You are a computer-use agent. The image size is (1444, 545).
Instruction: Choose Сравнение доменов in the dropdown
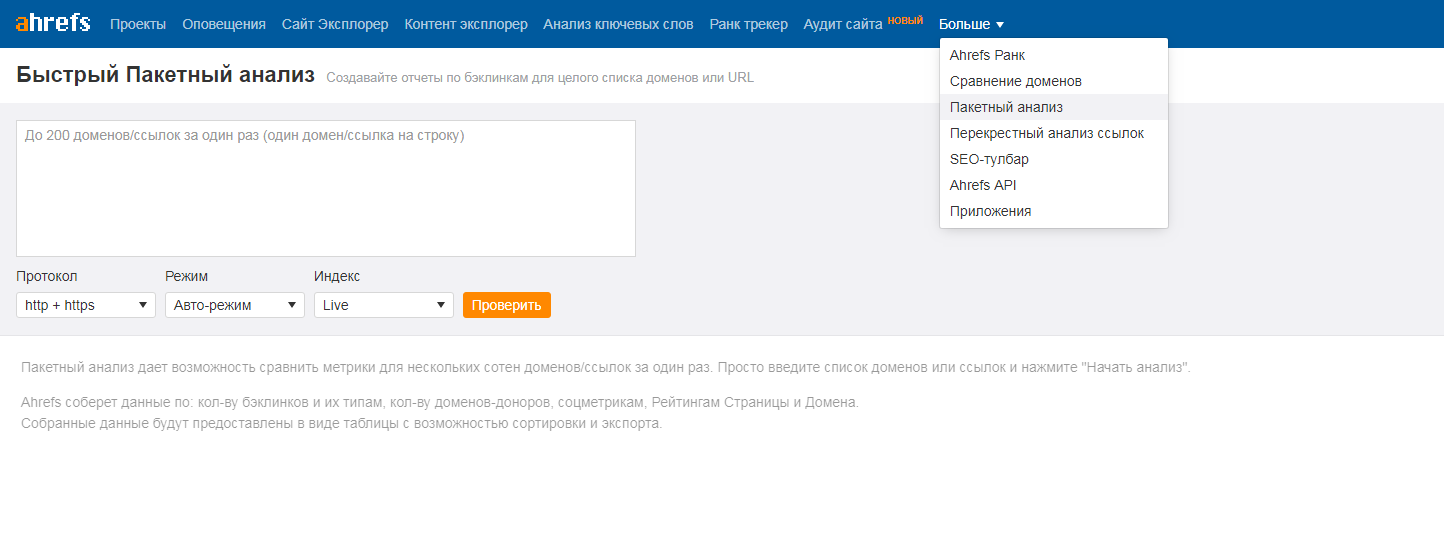(x=1054, y=81)
